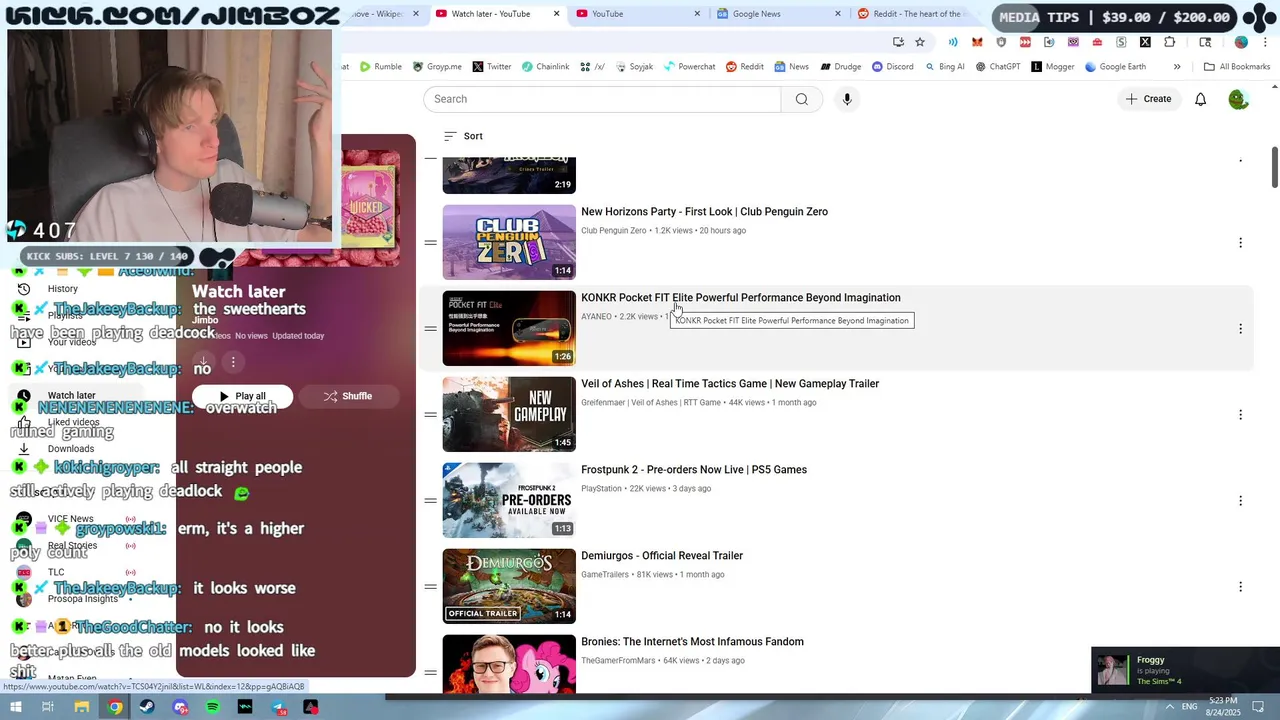This screenshot has height=720, width=1280.
Task: Click Chrome's three-dot menu button
Action: (1267, 42)
